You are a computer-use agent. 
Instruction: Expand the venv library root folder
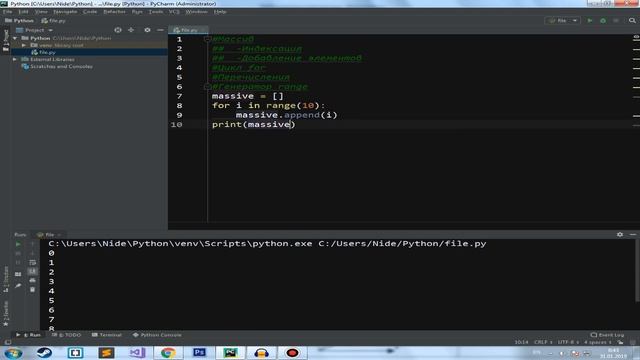tap(24, 45)
